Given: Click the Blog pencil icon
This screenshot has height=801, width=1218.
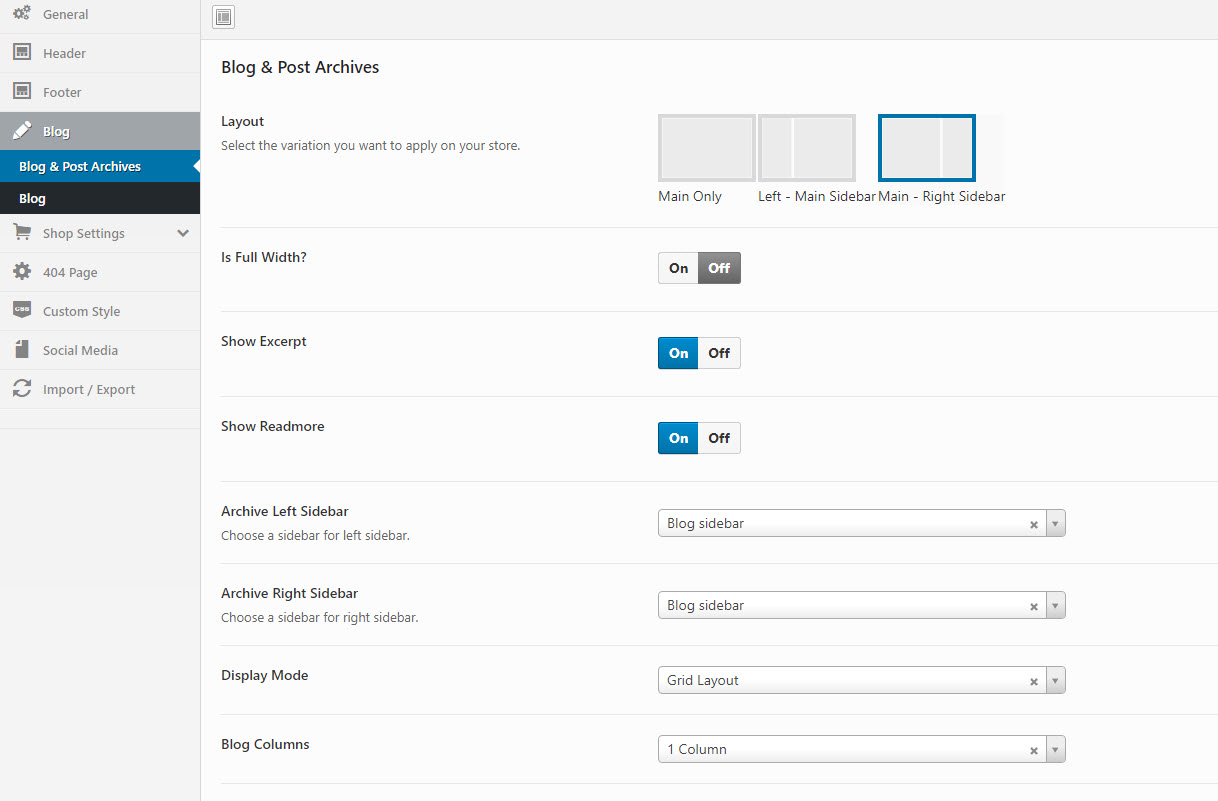Looking at the screenshot, I should (22, 131).
